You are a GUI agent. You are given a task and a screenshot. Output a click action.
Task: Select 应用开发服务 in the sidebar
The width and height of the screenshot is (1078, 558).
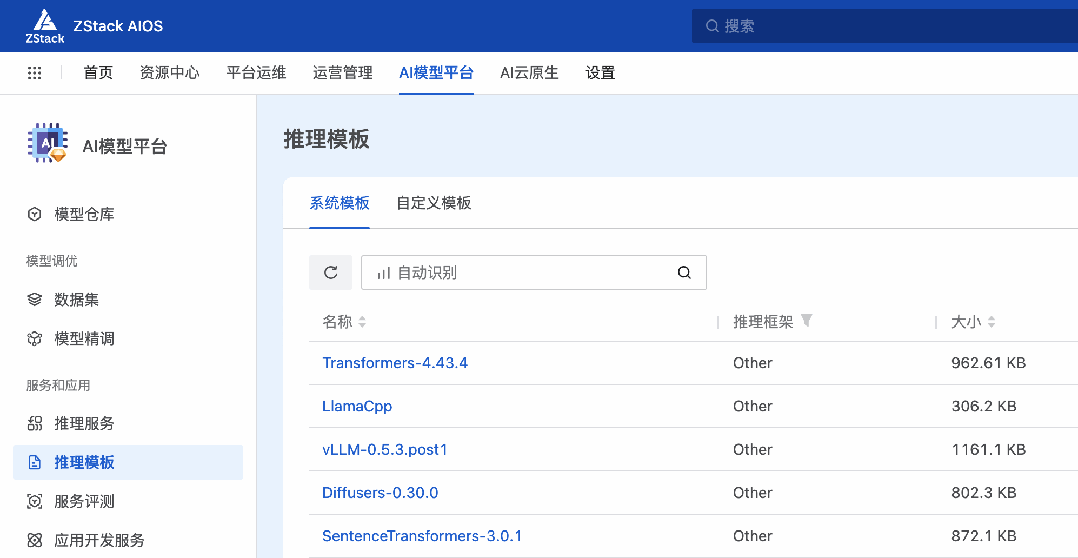[99, 541]
